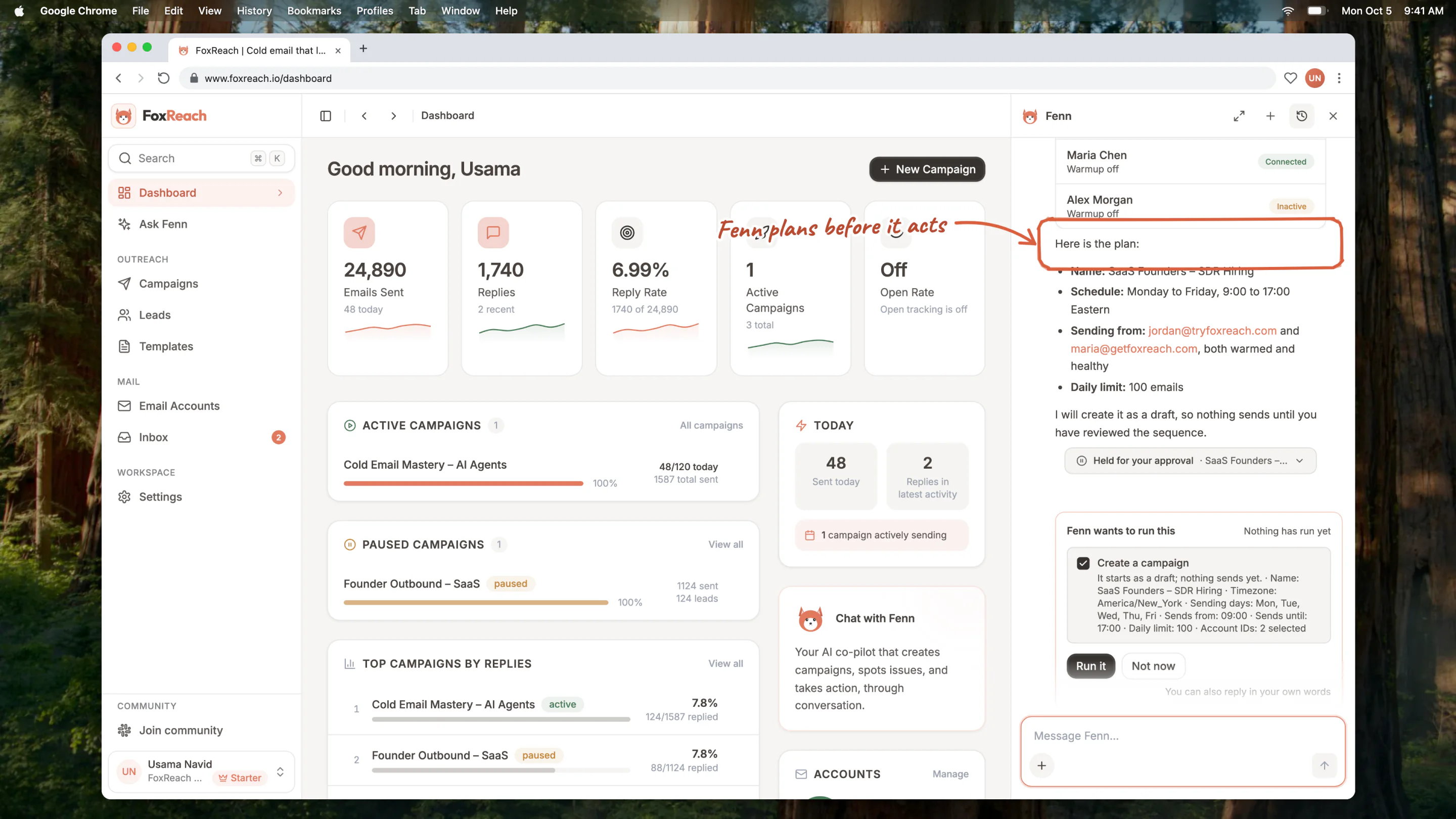Click the Reply Rate target icon
The height and width of the screenshot is (819, 1456).
[x=627, y=233]
